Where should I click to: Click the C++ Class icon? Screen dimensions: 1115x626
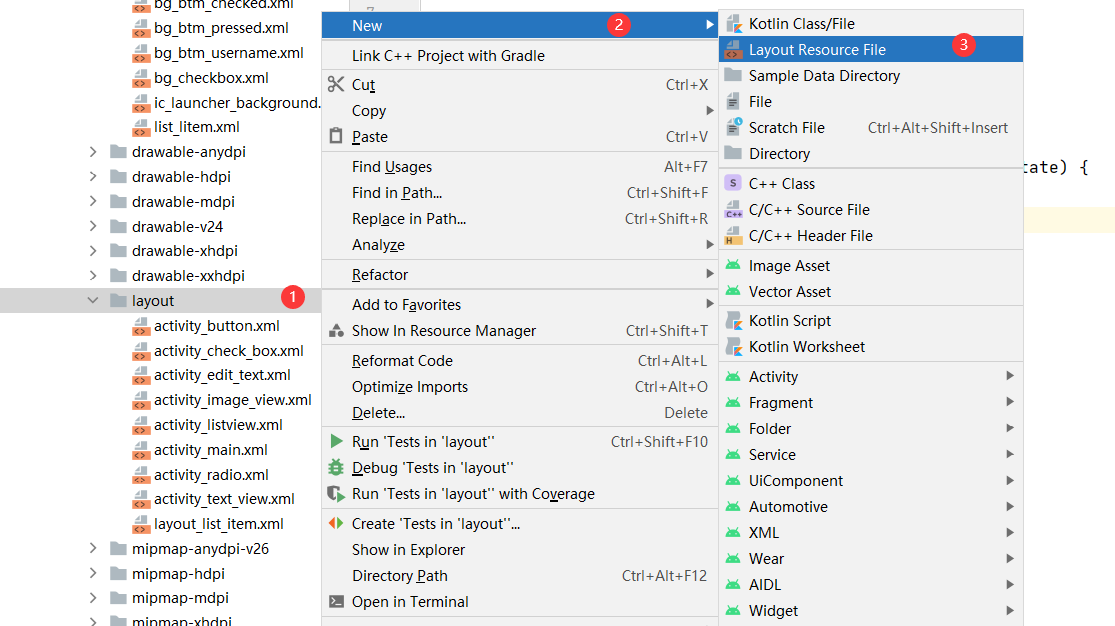pos(733,184)
